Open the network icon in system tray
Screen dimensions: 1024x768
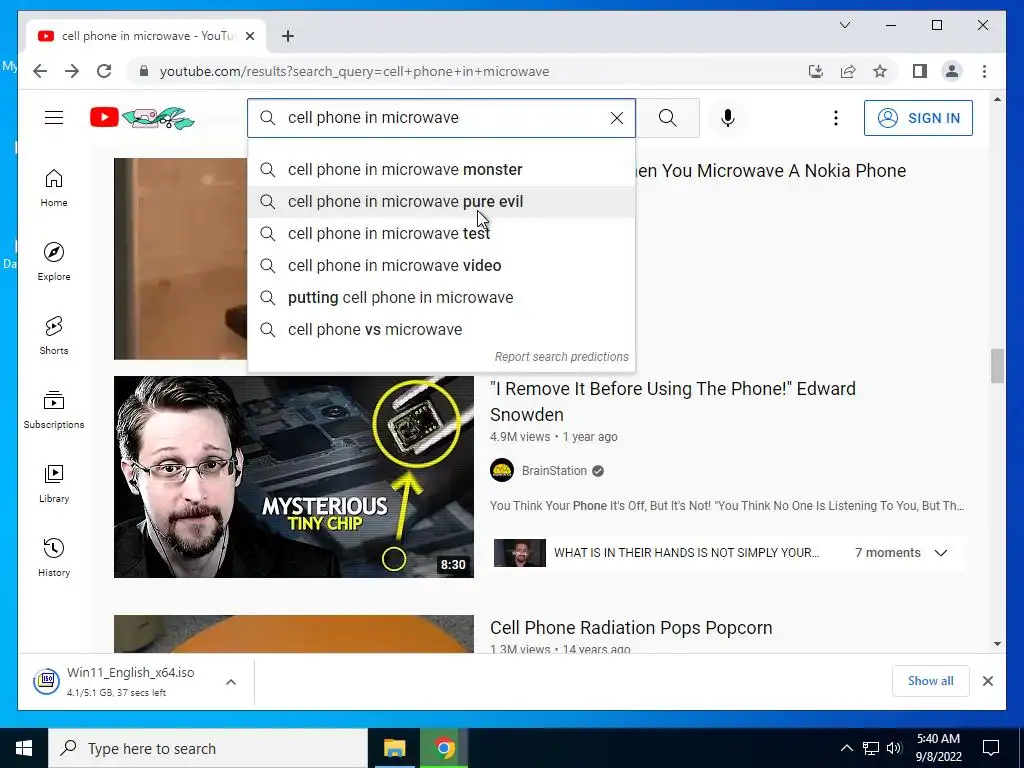point(871,748)
